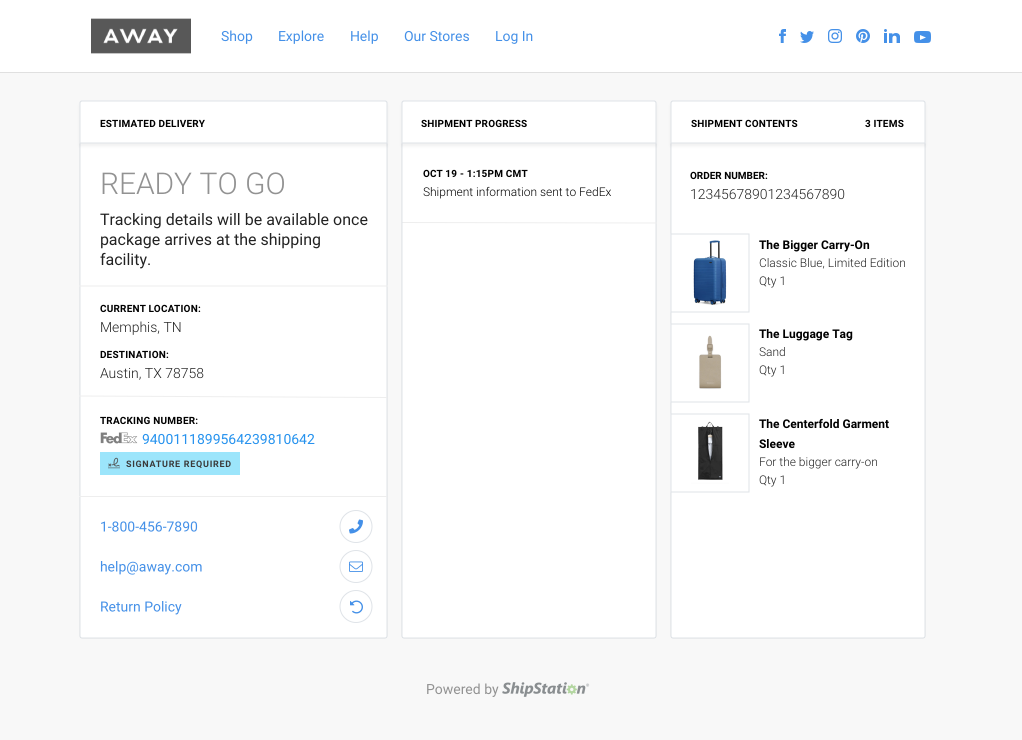Viewport: 1022px width, 740px height.
Task: Open the Pinterest social icon
Action: [863, 37]
